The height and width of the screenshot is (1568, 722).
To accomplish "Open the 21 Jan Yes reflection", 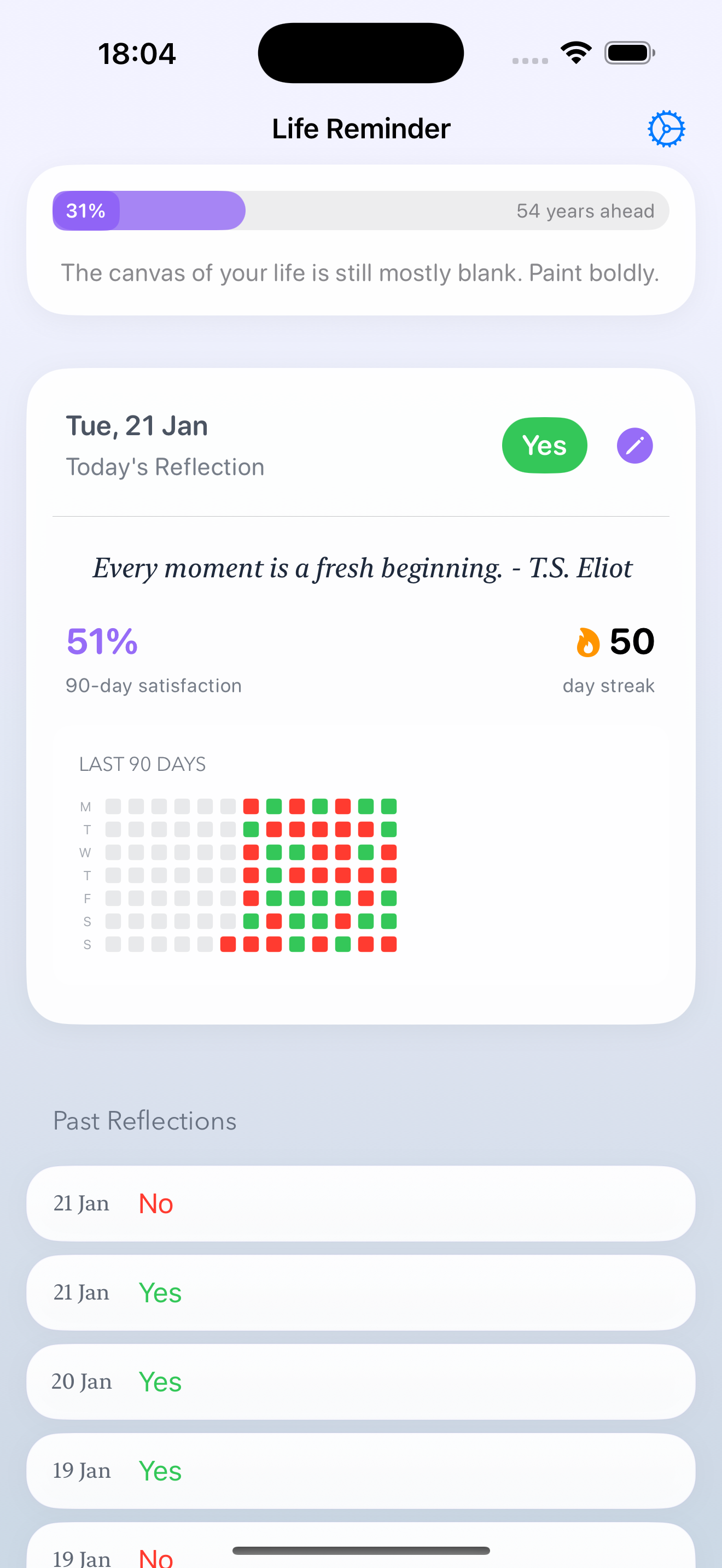I will coord(361,1292).
